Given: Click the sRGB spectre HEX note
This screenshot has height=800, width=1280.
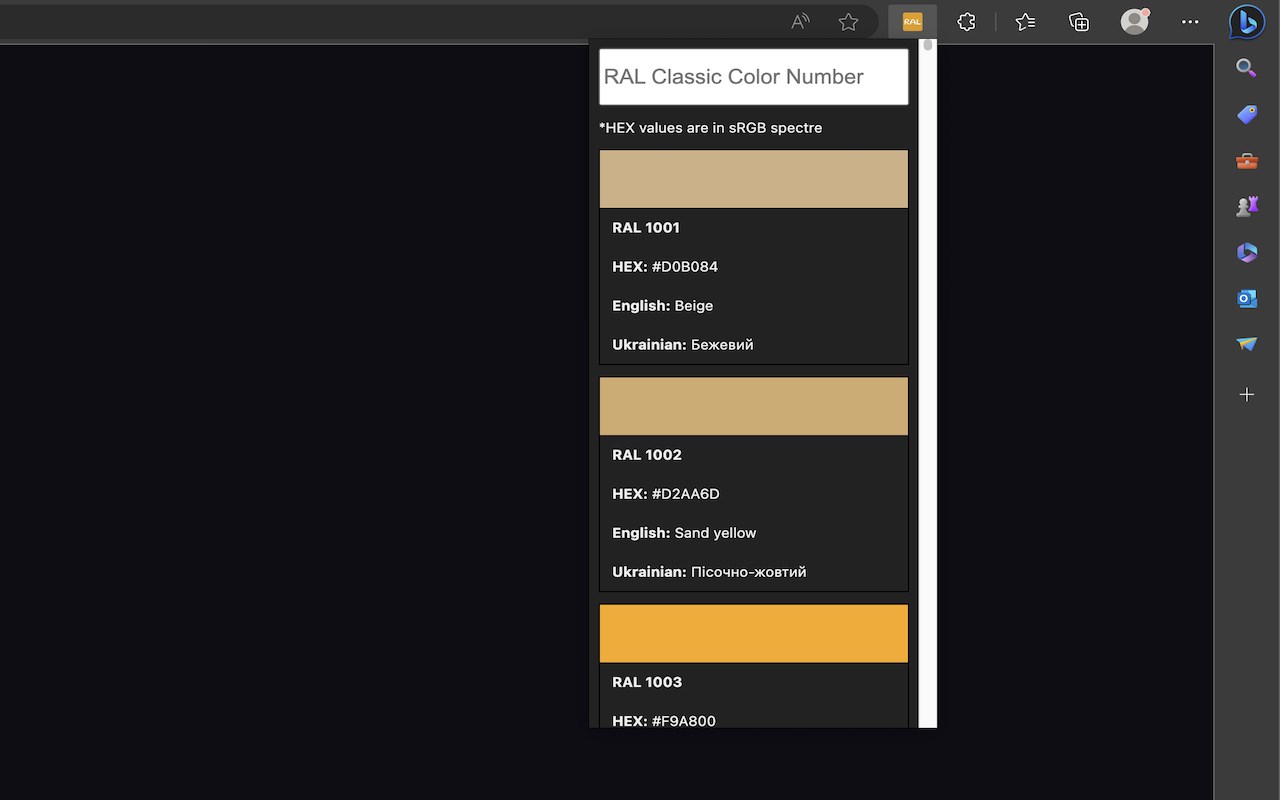Looking at the screenshot, I should 711,128.
